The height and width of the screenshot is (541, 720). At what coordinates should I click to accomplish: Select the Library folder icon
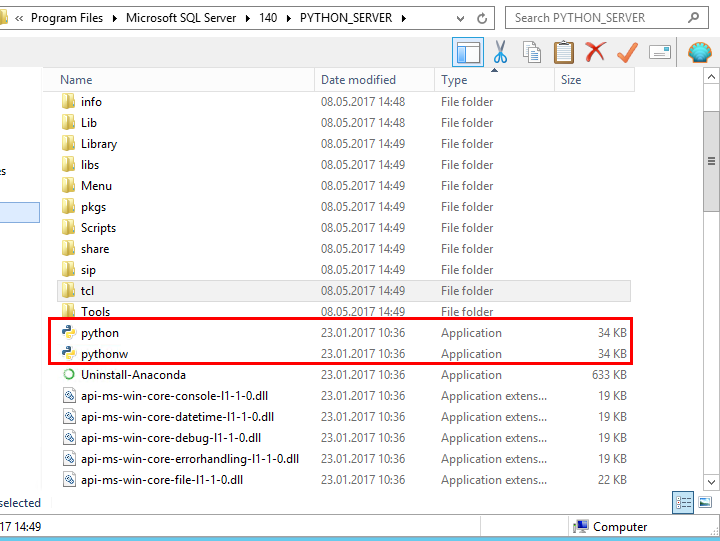(x=68, y=144)
